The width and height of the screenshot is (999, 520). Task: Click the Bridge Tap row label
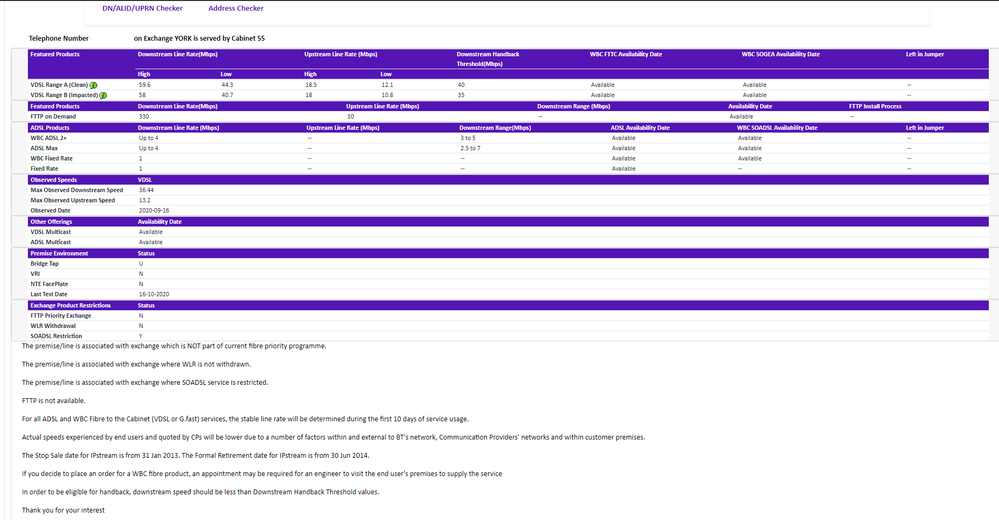(45, 263)
